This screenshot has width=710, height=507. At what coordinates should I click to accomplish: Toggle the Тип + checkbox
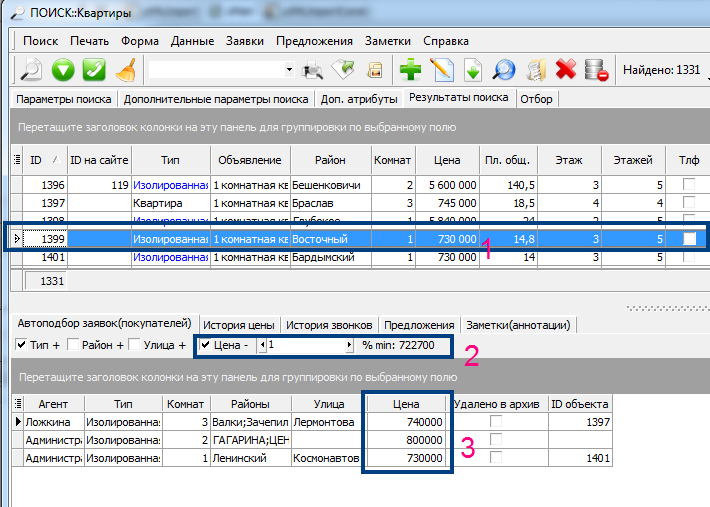point(22,345)
